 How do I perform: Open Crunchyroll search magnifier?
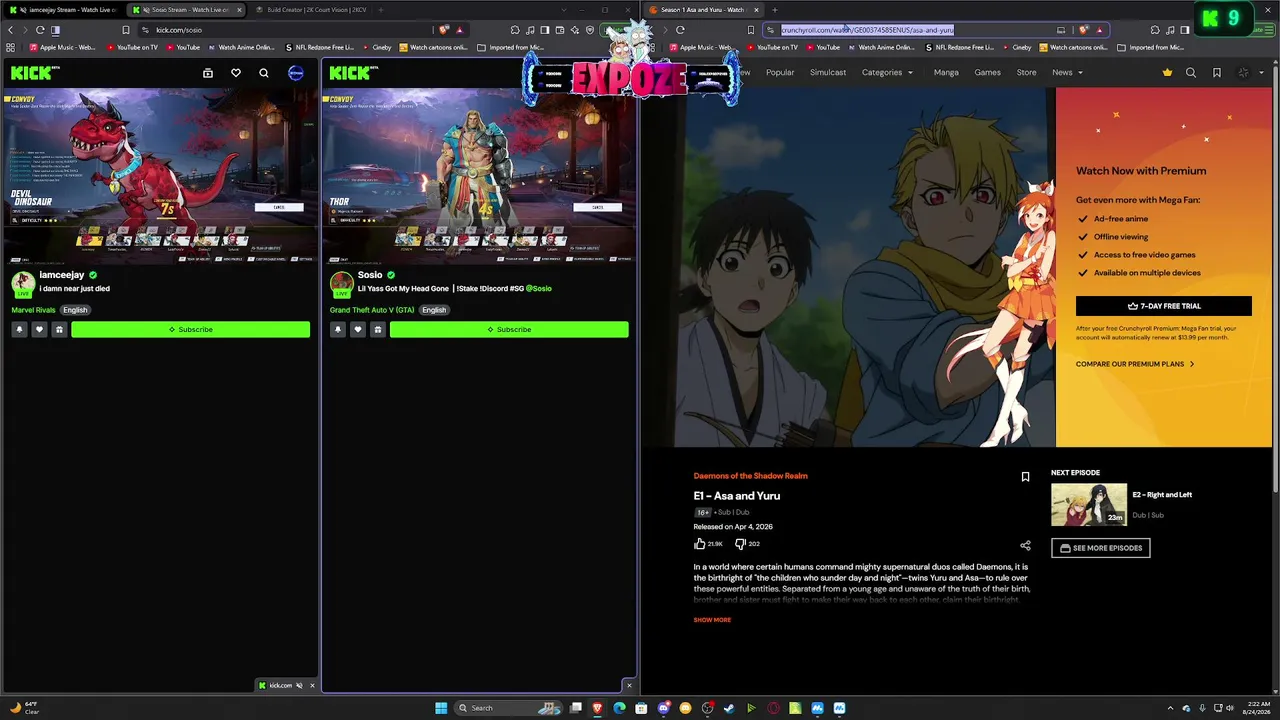click(1191, 72)
